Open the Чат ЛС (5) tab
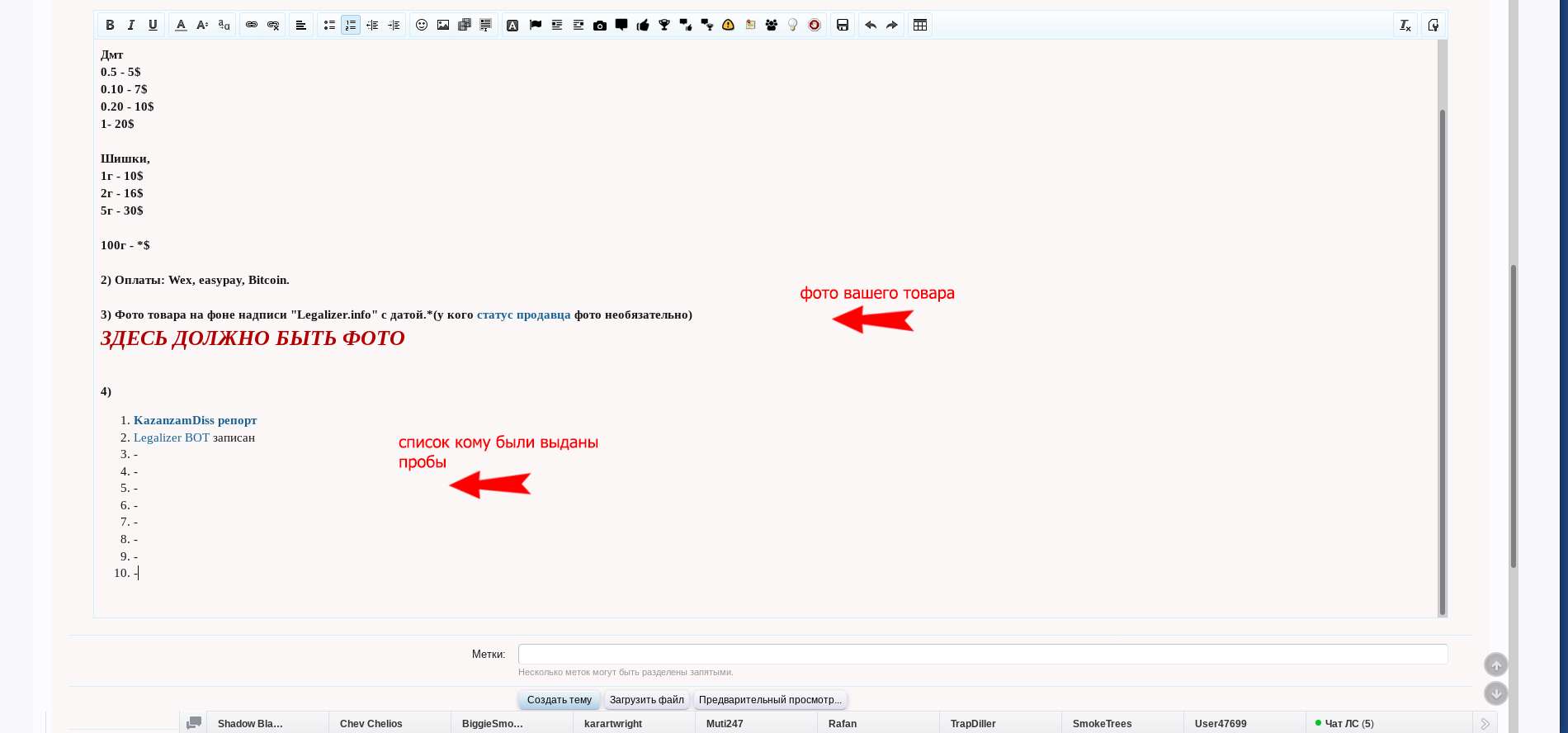The image size is (1568, 733). pos(1348,723)
